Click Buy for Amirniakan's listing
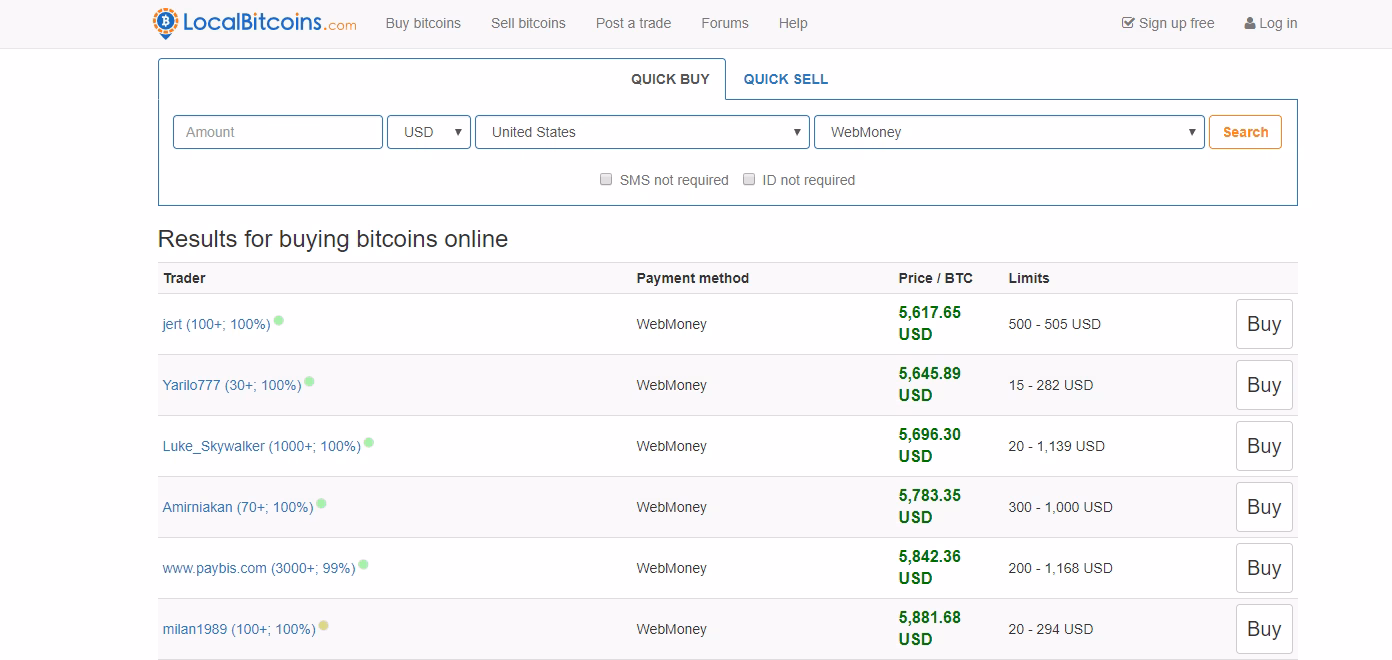1392x660 pixels. coord(1264,507)
